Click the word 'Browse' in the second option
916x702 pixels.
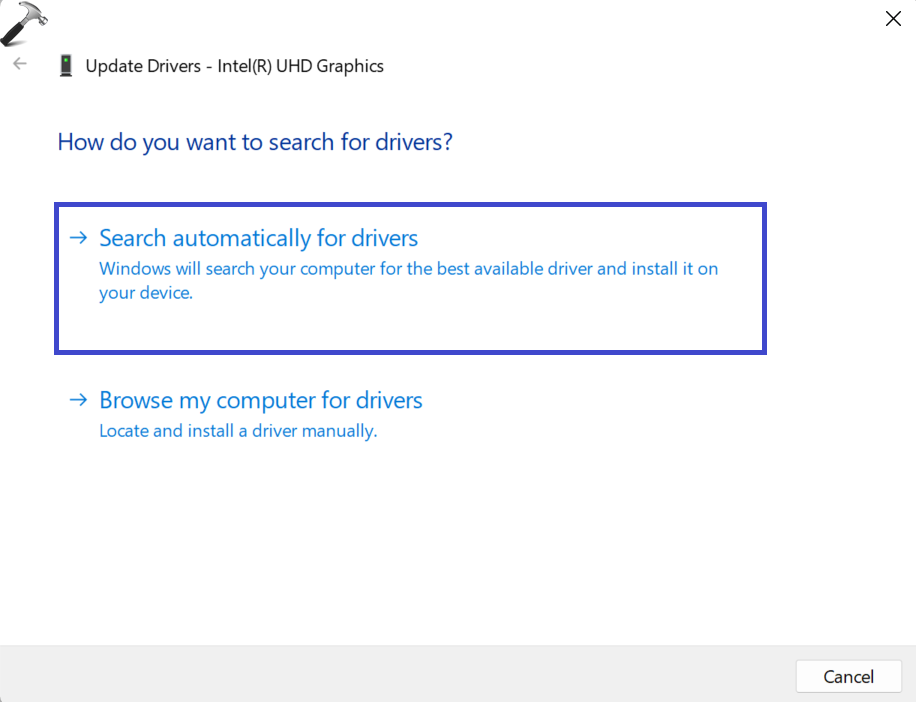pyautogui.click(x=135, y=400)
